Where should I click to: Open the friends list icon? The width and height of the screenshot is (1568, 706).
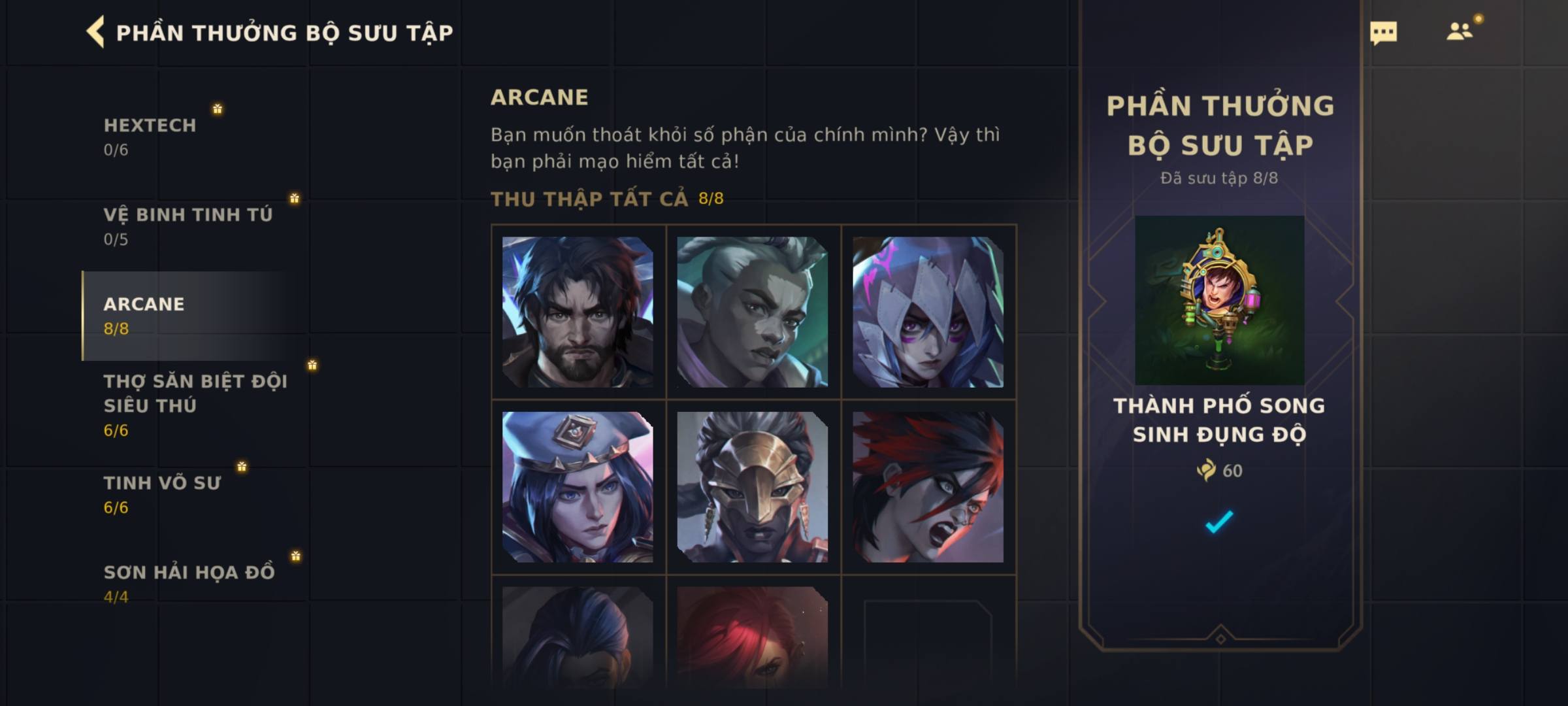tap(1459, 31)
